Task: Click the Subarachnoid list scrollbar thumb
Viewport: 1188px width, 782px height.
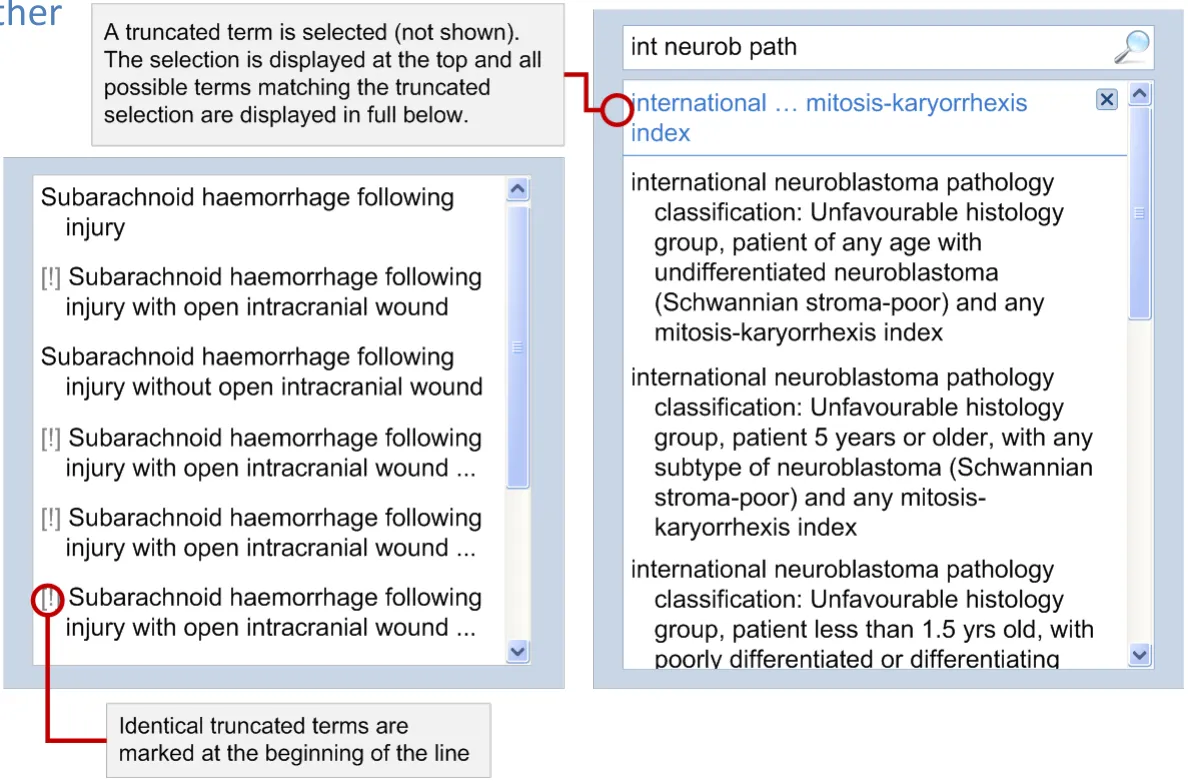Action: (517, 345)
